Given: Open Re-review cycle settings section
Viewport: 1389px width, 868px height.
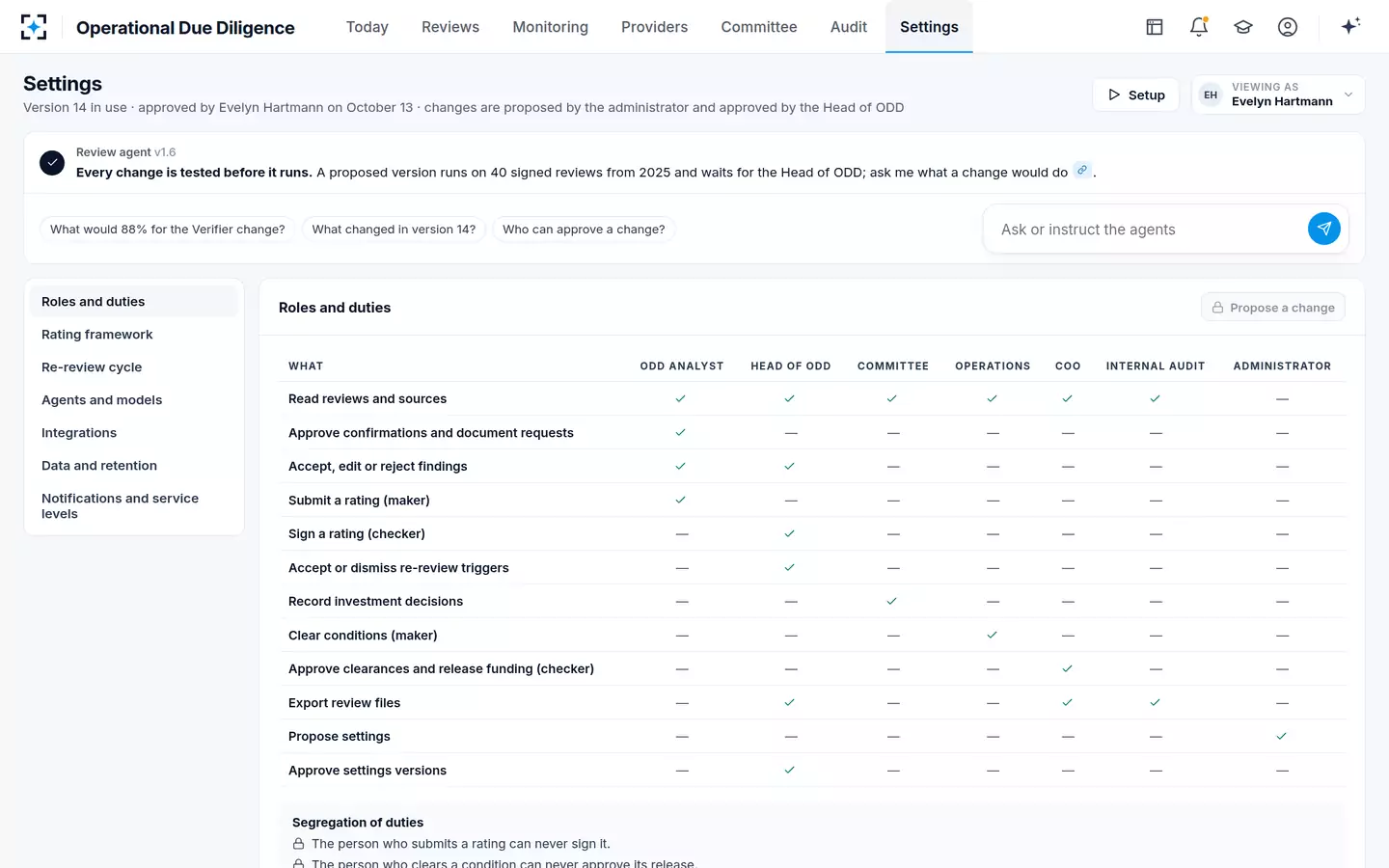Looking at the screenshot, I should (133, 367).
